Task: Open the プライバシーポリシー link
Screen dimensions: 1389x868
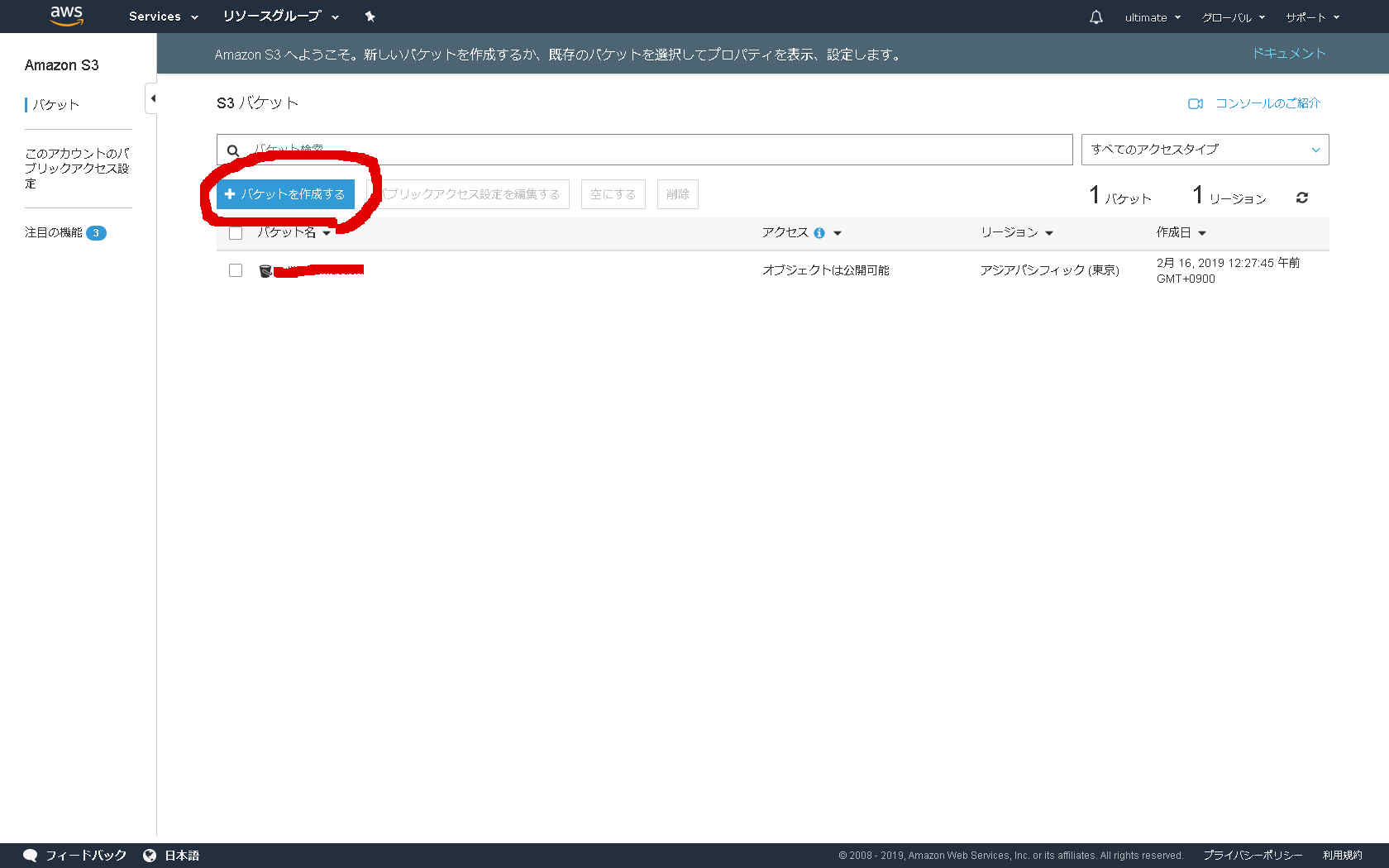Action: pos(1253,856)
